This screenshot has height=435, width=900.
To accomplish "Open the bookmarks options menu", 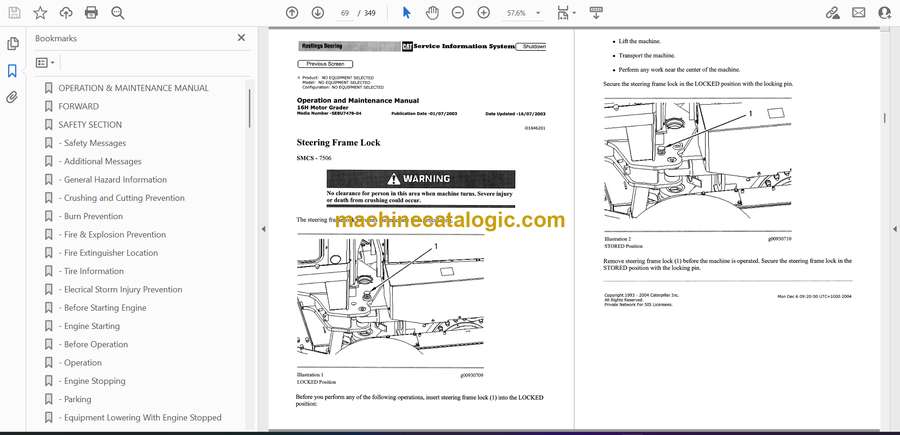I will [x=45, y=63].
